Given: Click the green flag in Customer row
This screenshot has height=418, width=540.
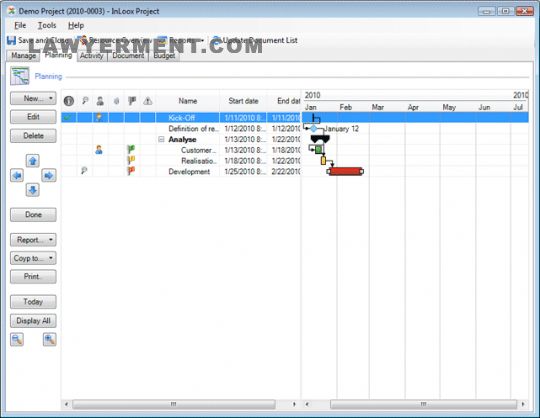Looking at the screenshot, I should point(131,149).
